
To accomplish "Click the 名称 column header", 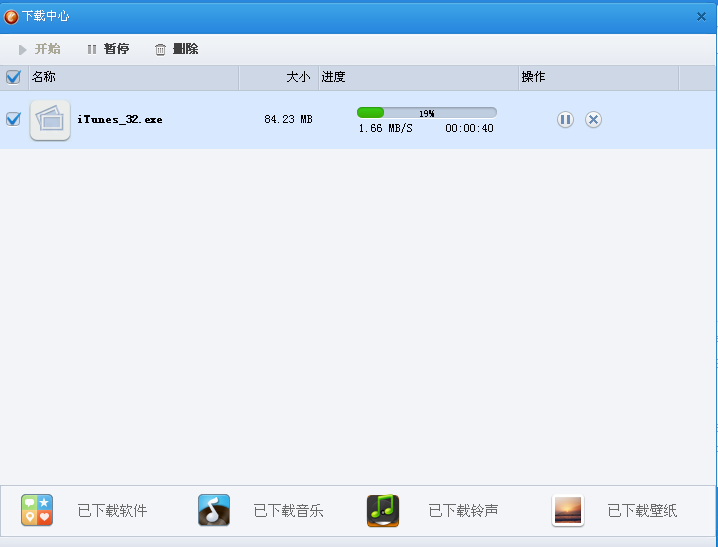I will tap(134, 77).
